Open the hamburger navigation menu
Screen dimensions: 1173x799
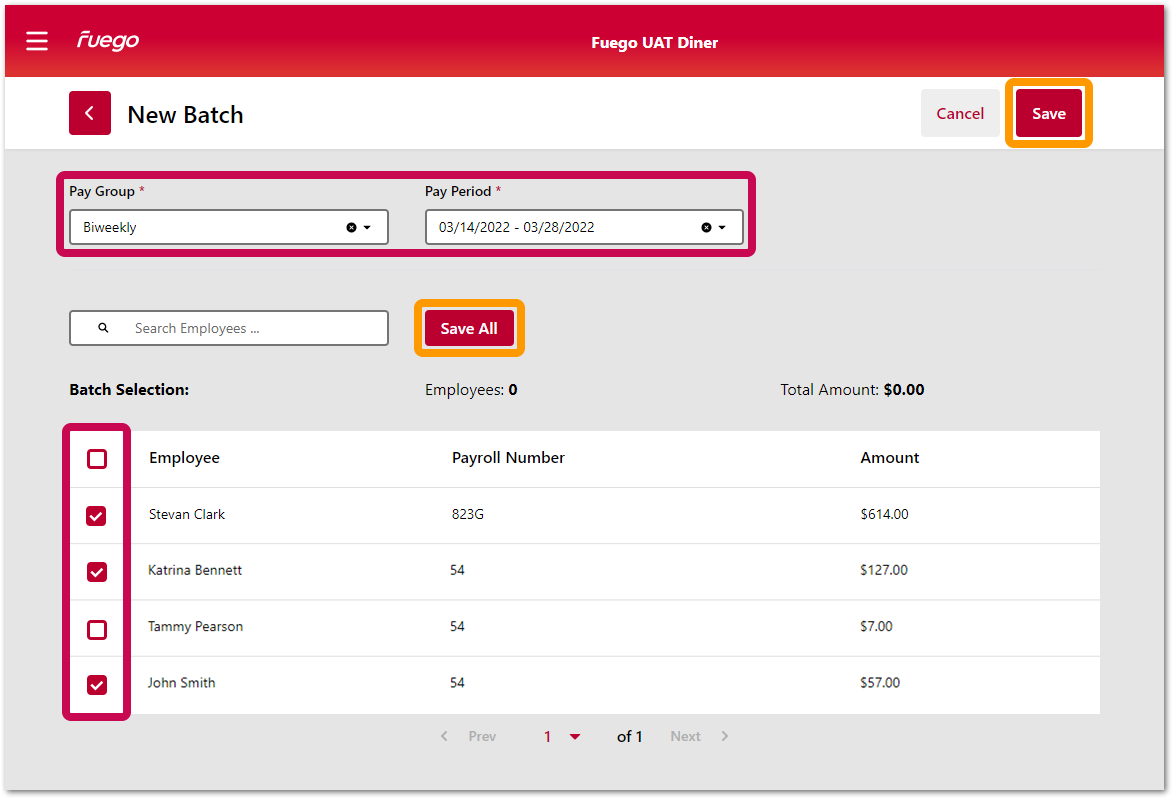(x=37, y=41)
